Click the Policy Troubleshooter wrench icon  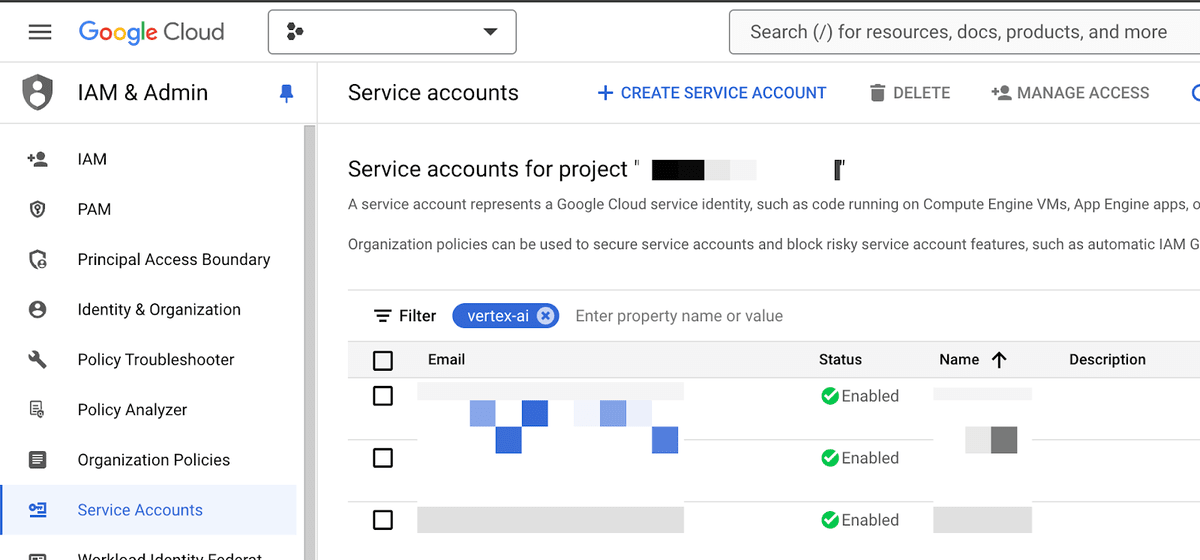[x=38, y=360]
